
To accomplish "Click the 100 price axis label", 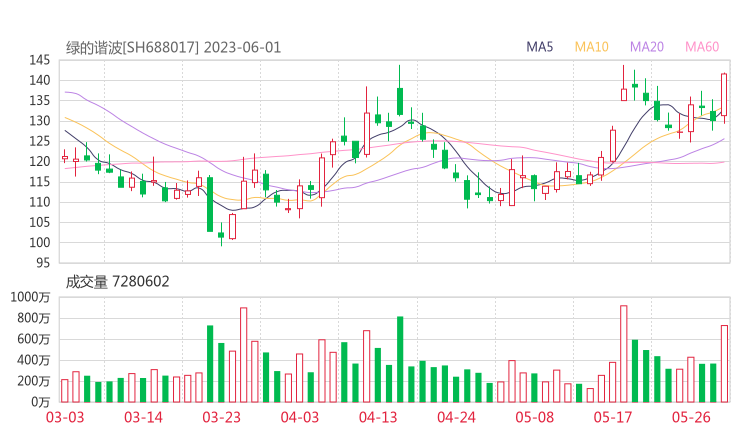I will (39, 243).
